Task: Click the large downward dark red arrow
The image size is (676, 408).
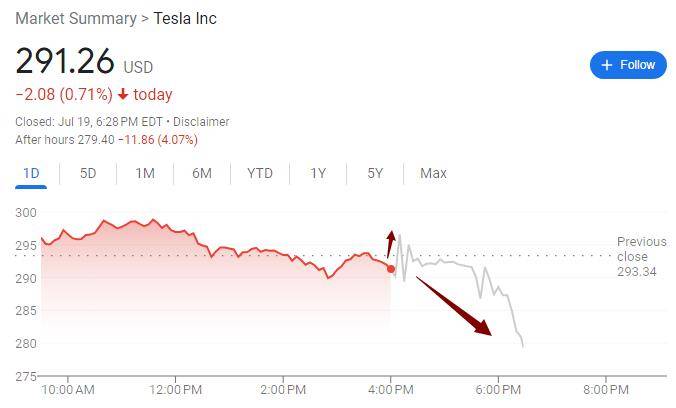Action: (x=454, y=306)
